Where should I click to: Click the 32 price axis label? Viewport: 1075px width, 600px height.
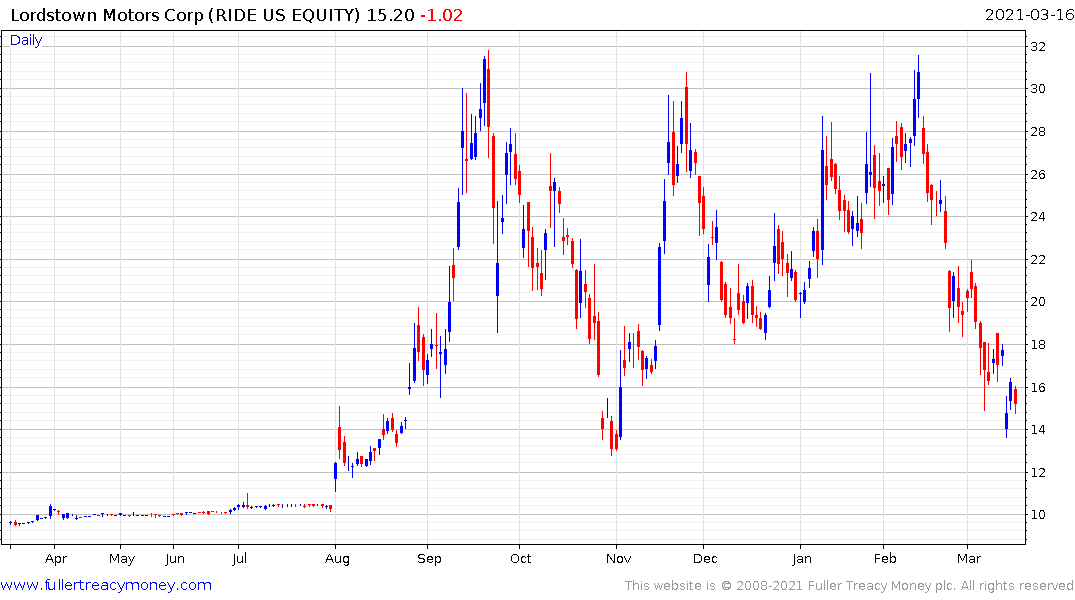point(1038,47)
